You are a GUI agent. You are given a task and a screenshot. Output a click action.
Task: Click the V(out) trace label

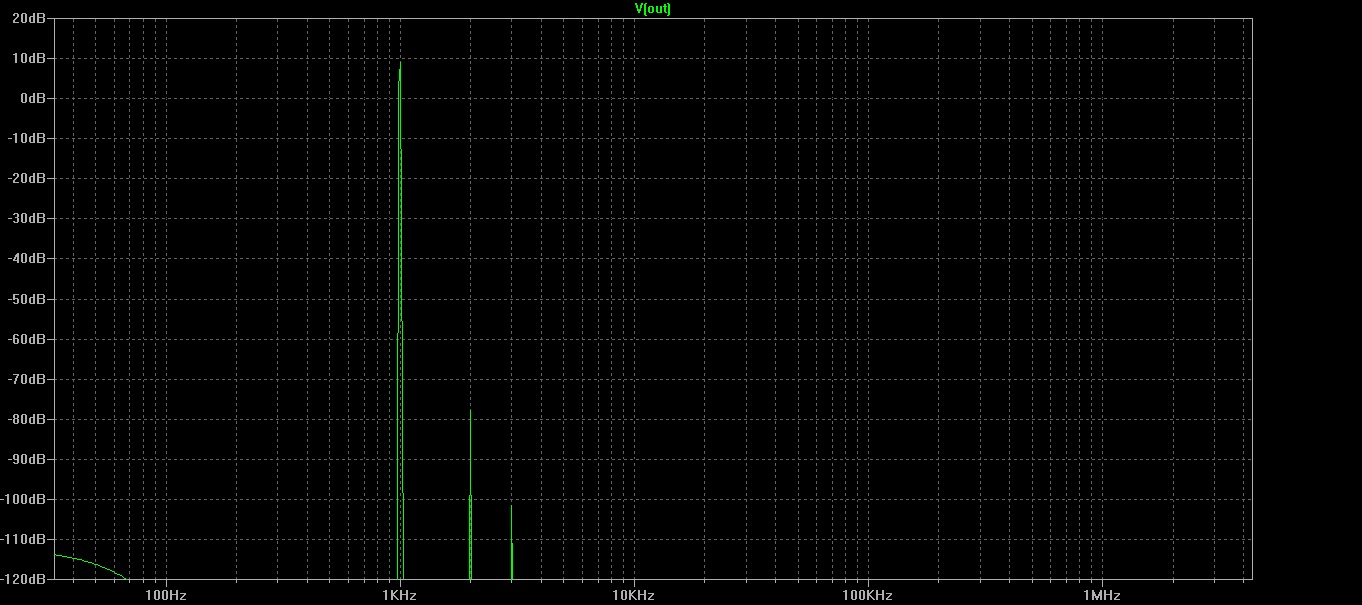[653, 8]
